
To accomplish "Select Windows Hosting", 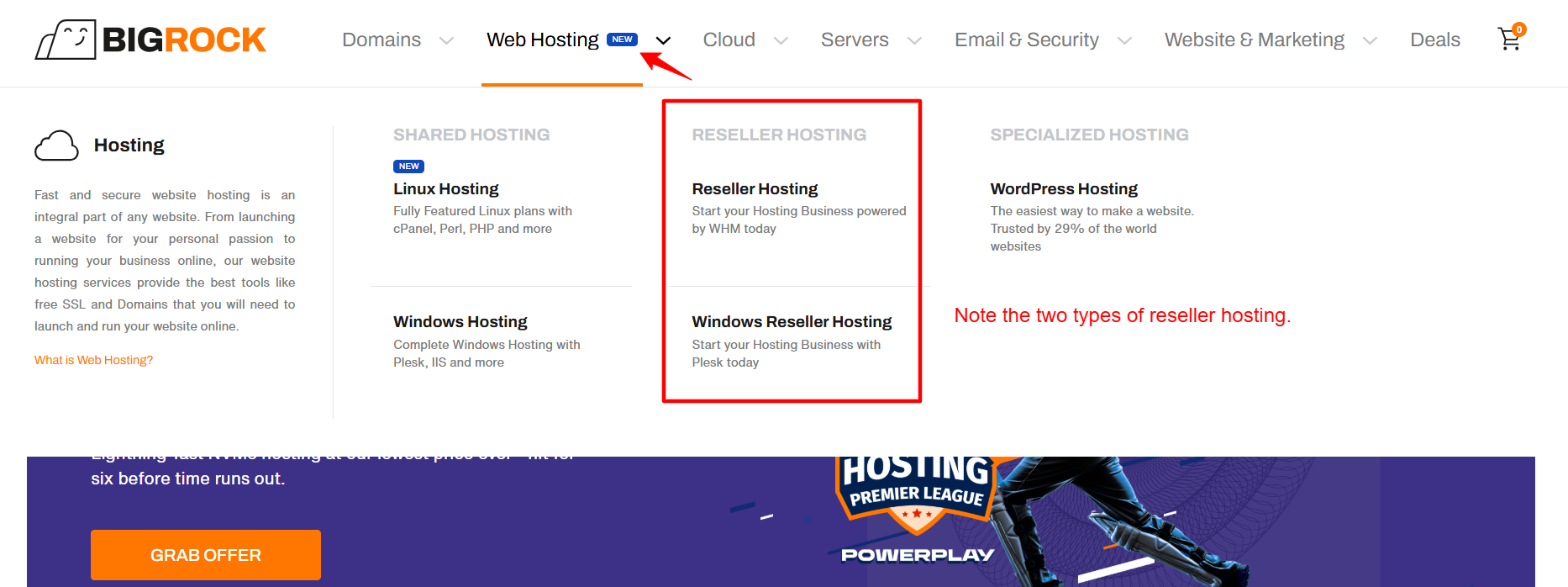I will pos(460,322).
